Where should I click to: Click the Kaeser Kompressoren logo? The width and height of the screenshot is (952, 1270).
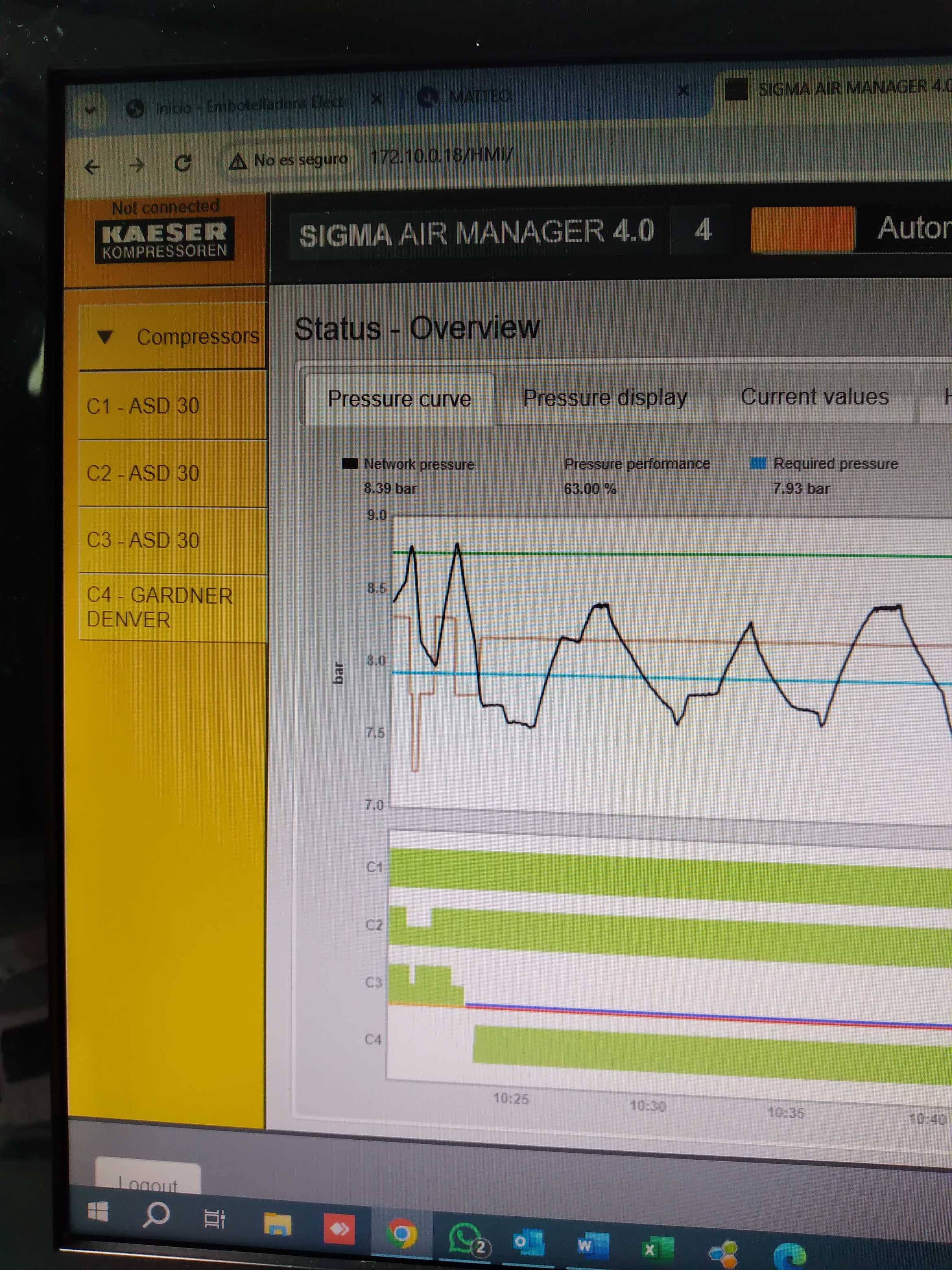click(x=165, y=240)
